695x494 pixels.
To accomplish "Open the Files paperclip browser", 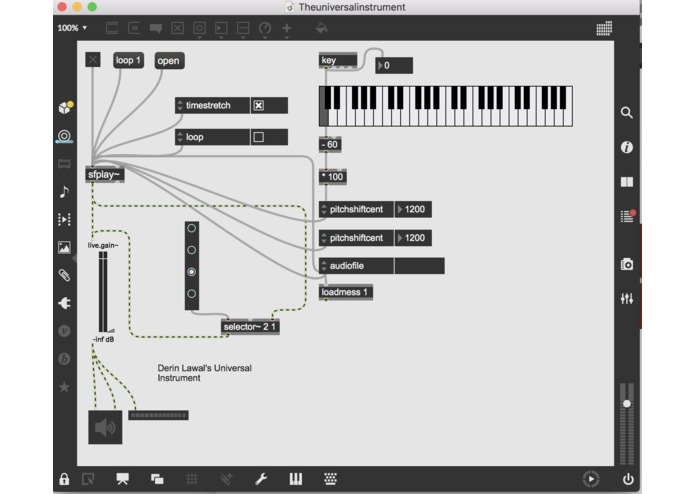I will [64, 275].
